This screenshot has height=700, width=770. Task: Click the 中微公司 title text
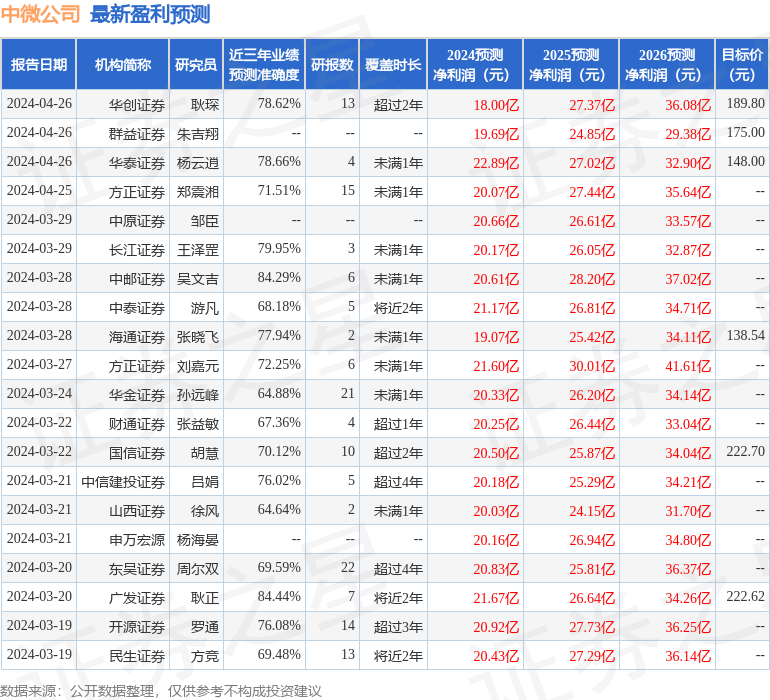click(40, 14)
